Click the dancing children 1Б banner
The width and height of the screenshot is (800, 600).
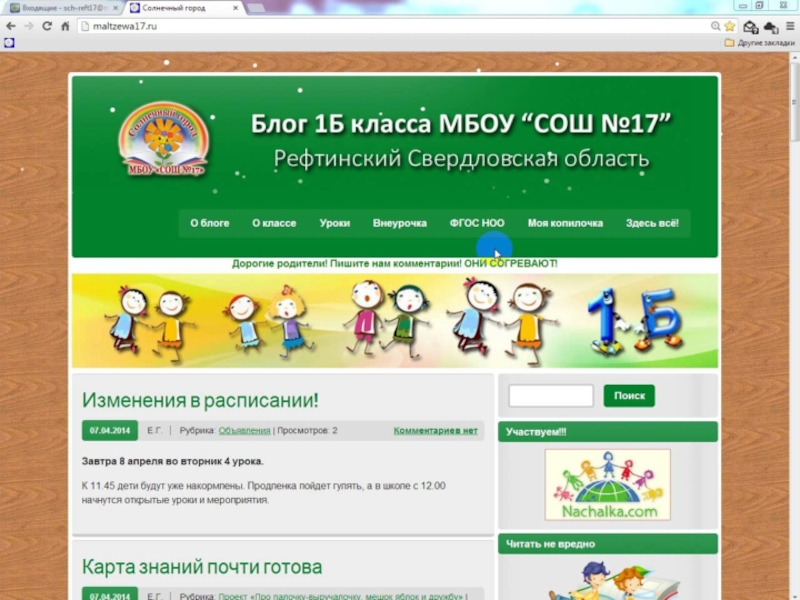pyautogui.click(x=395, y=321)
